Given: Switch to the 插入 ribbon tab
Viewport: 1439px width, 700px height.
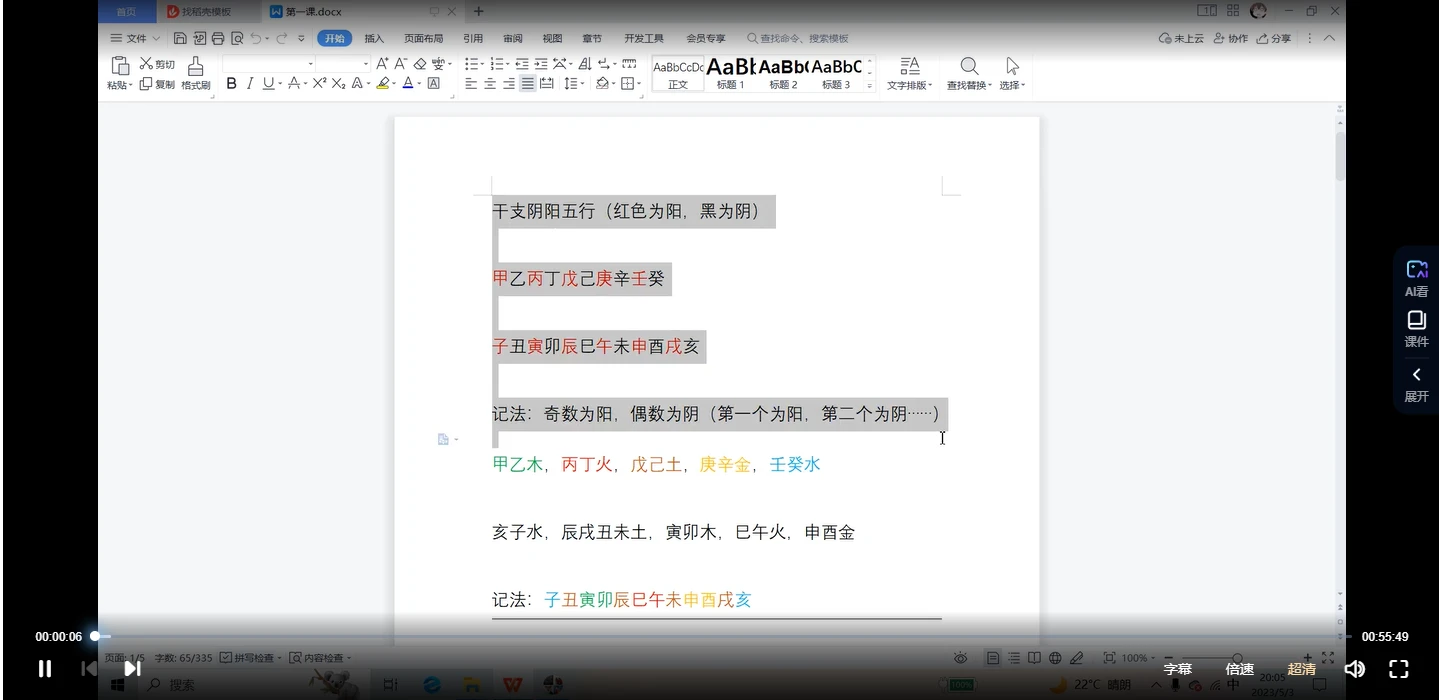Looking at the screenshot, I should coord(374,38).
